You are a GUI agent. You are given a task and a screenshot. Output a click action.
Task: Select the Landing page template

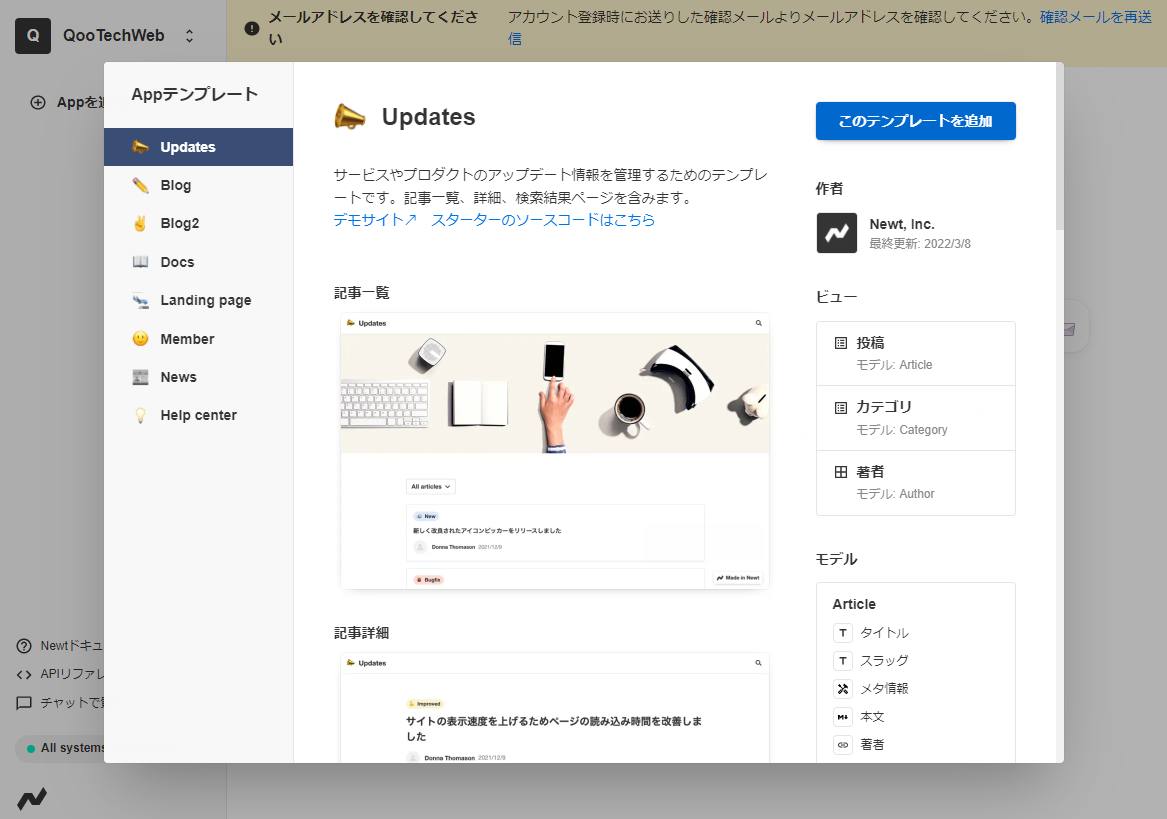point(198,300)
